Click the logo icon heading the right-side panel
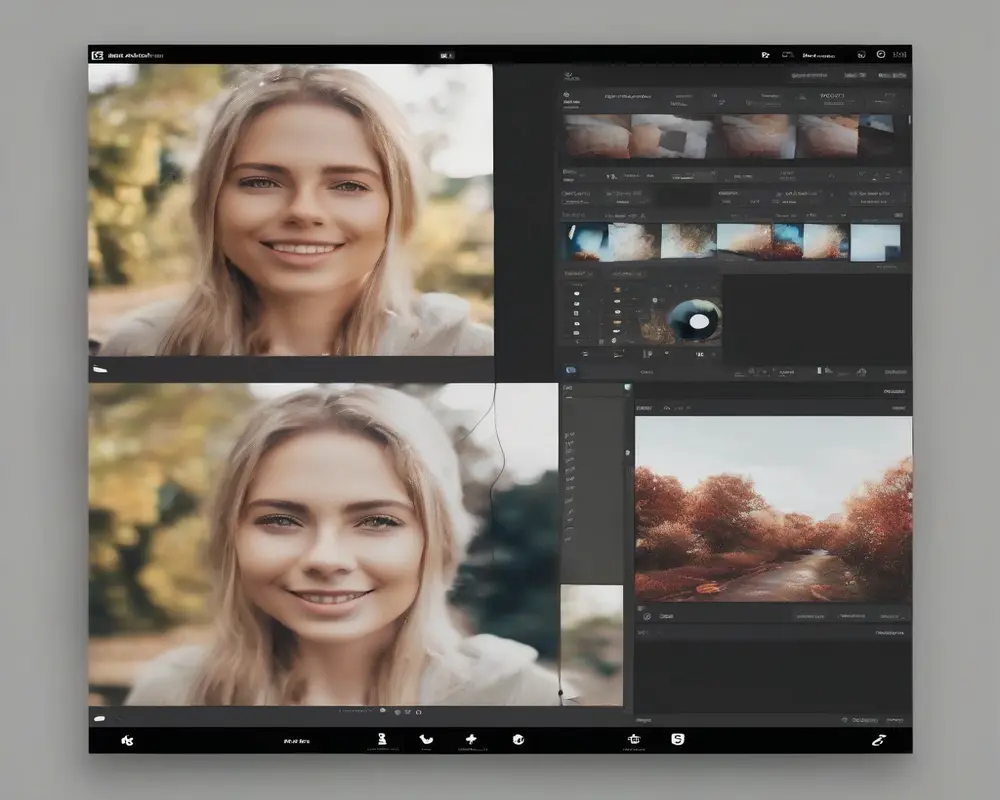This screenshot has width=1000, height=800. click(571, 77)
